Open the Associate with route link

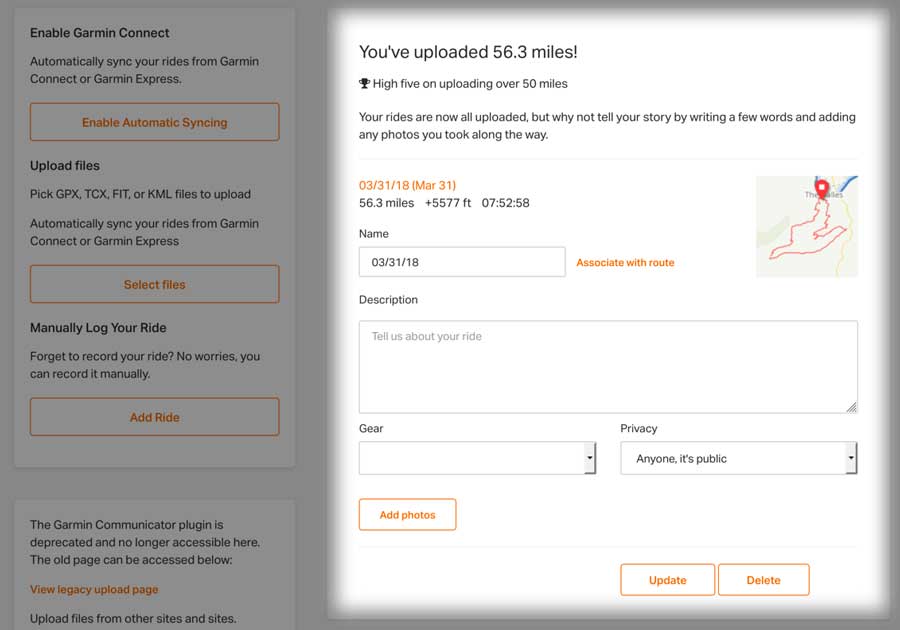(x=625, y=263)
